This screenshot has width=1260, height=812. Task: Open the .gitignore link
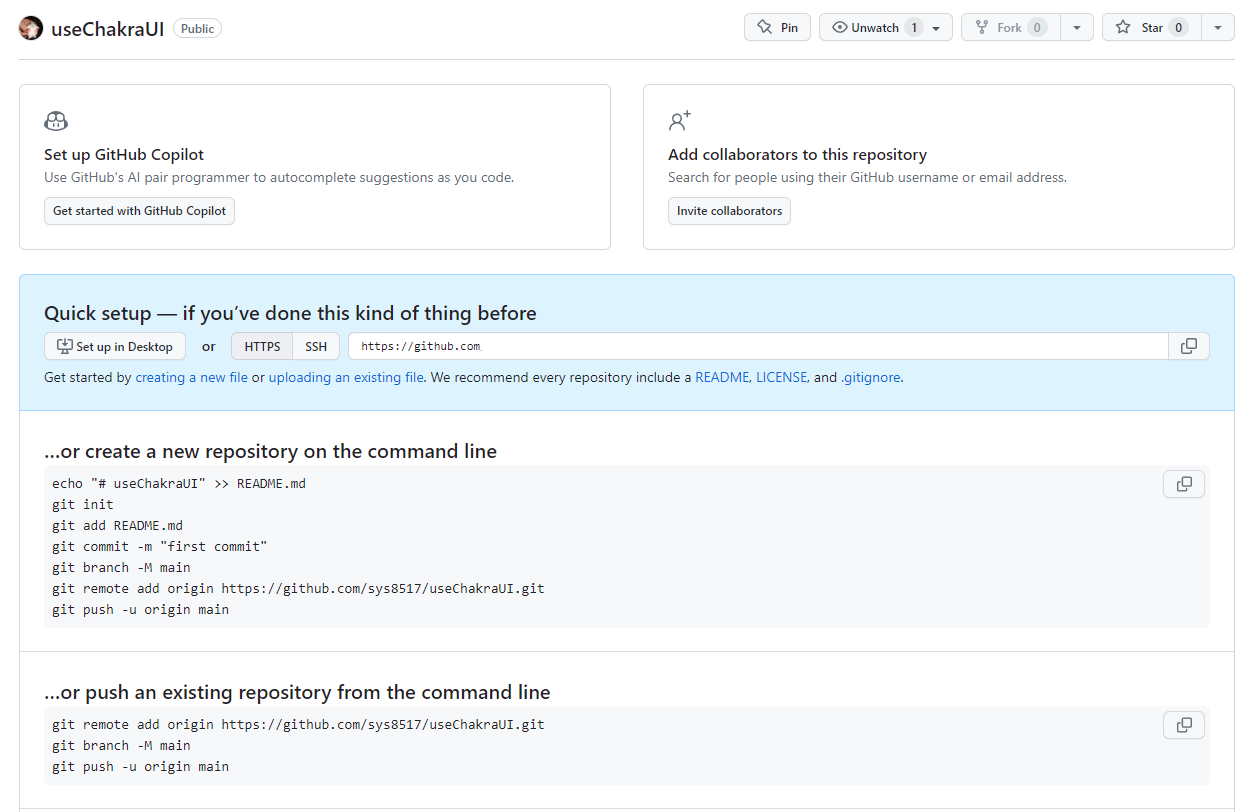[871, 378]
